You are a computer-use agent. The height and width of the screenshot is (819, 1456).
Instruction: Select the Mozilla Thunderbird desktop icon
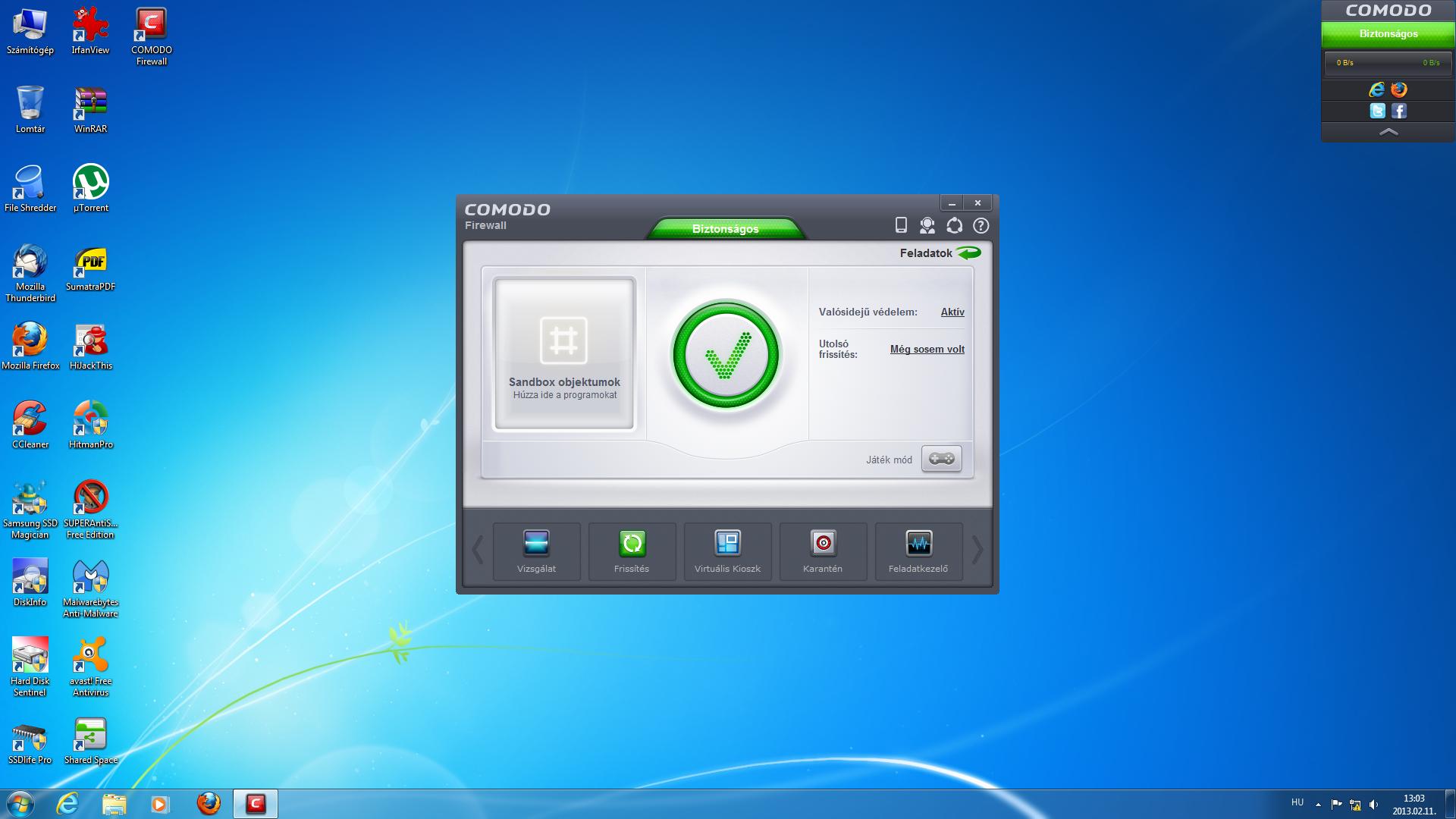[30, 273]
